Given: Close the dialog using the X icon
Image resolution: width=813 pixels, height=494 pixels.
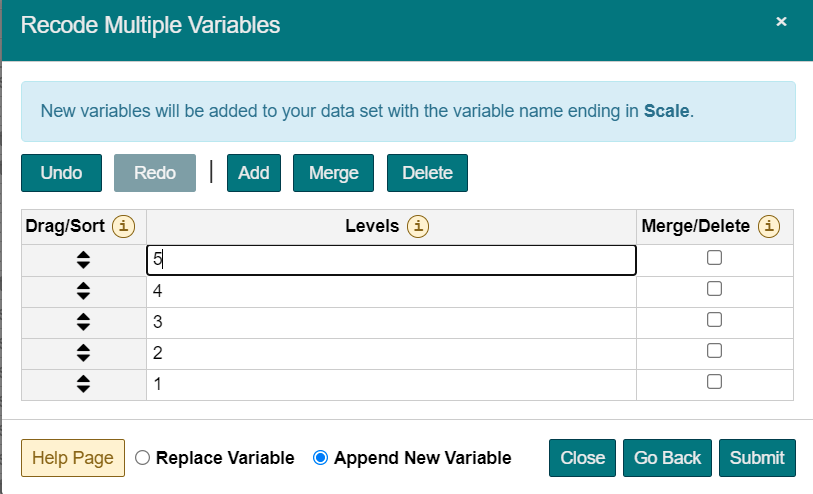Looking at the screenshot, I should click(x=781, y=21).
